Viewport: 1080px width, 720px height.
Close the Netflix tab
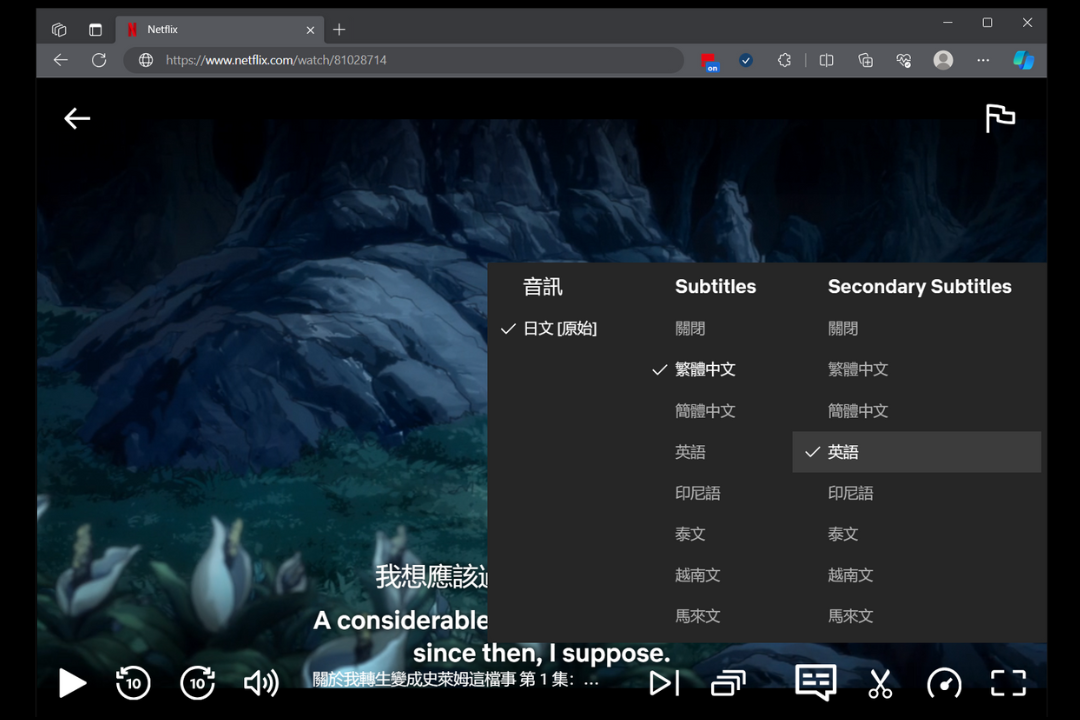tap(310, 30)
